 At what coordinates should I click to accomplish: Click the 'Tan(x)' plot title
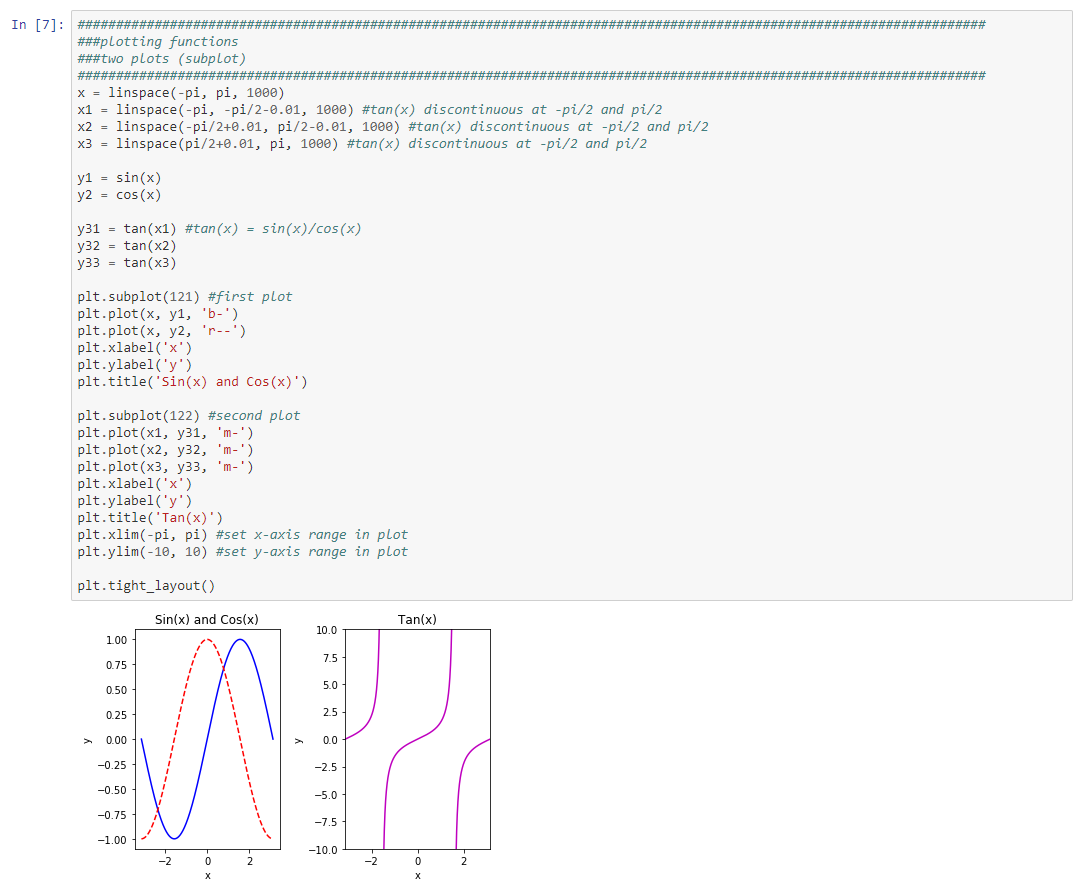[x=417, y=620]
